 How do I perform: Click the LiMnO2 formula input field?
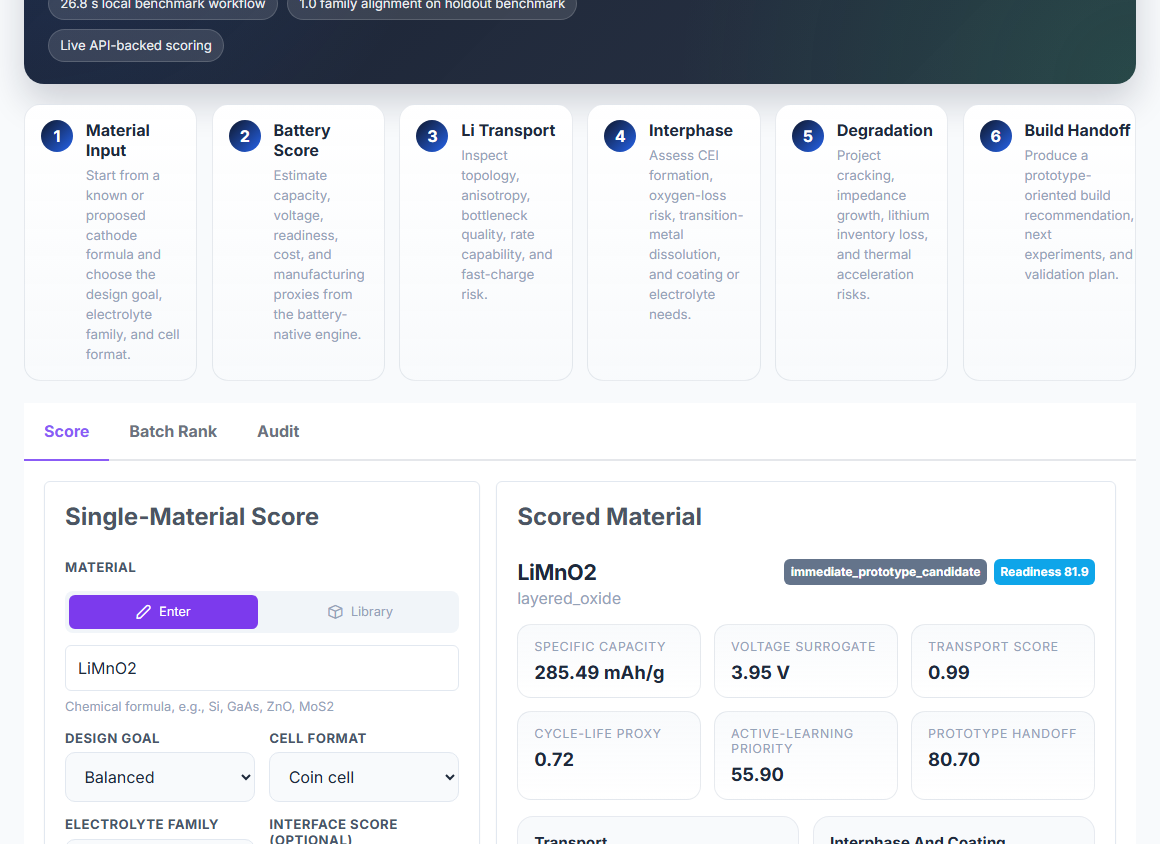(262, 668)
